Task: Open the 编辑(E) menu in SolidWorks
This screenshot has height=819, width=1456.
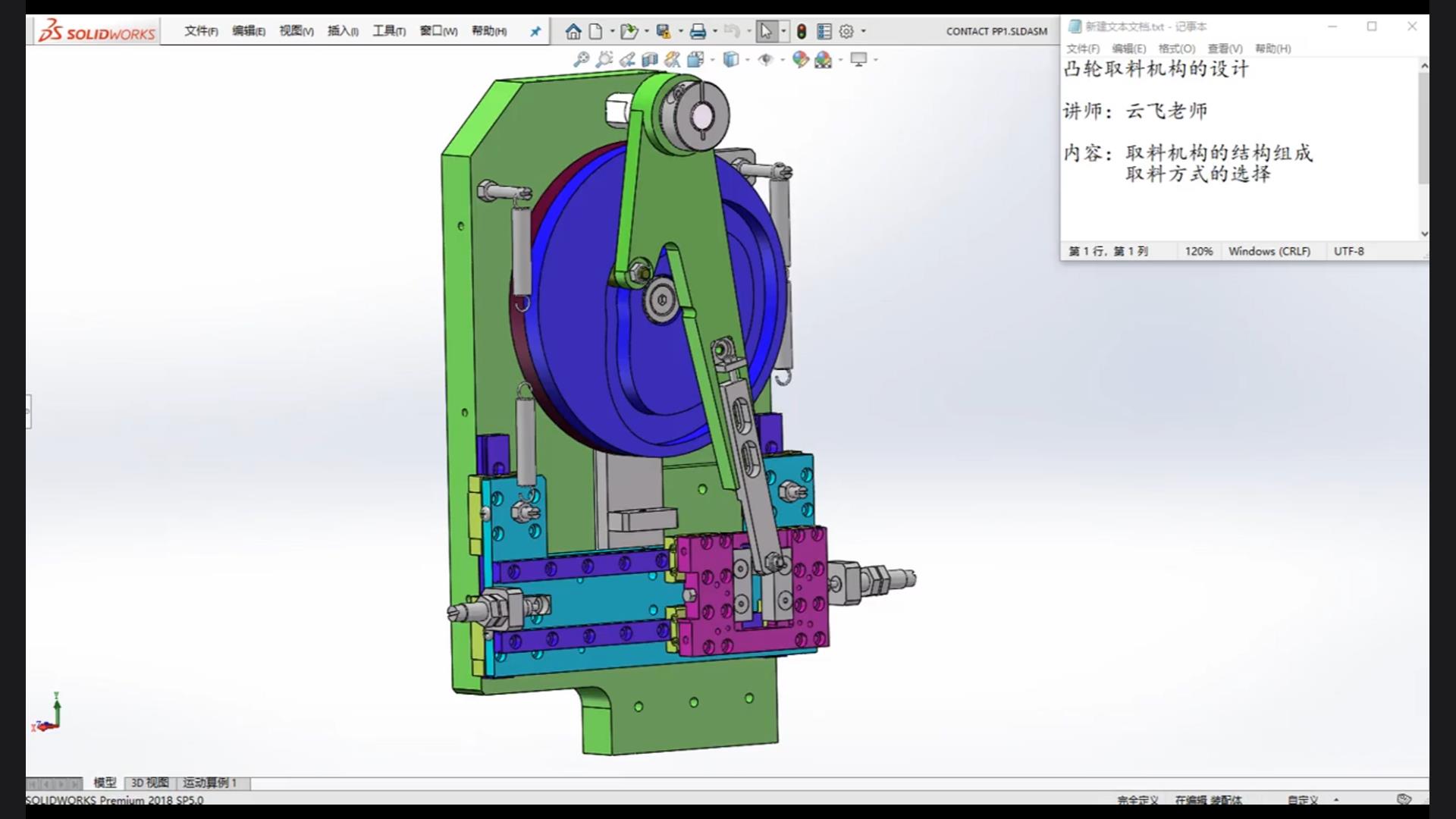Action: pos(249,31)
